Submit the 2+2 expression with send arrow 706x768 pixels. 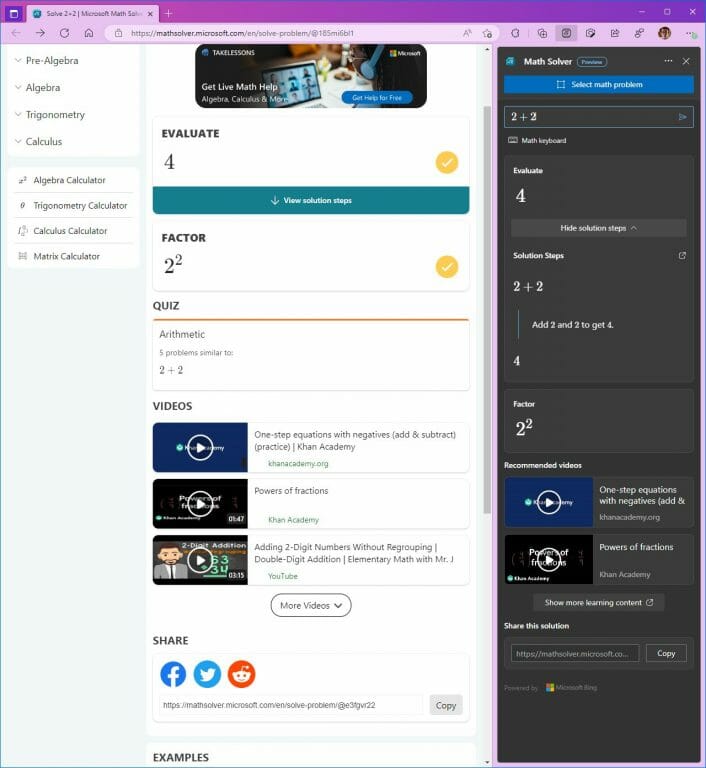(682, 117)
